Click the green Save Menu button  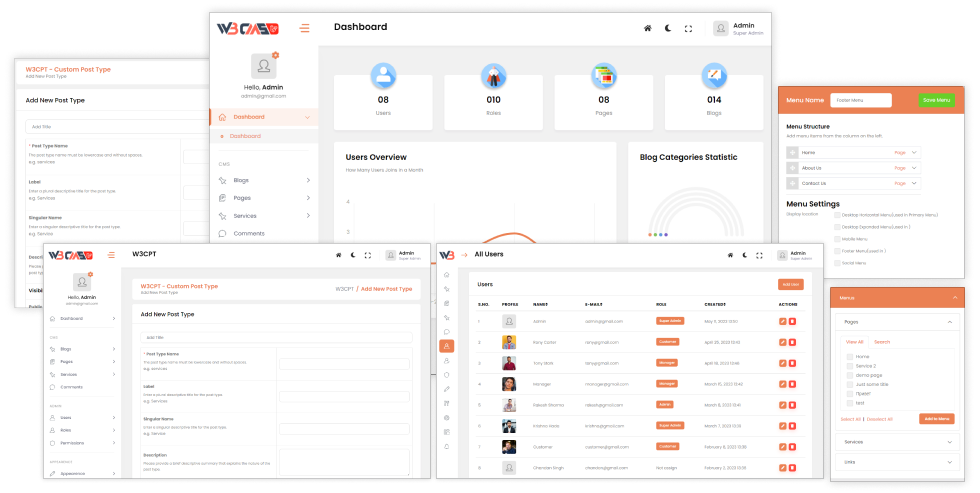coord(936,100)
